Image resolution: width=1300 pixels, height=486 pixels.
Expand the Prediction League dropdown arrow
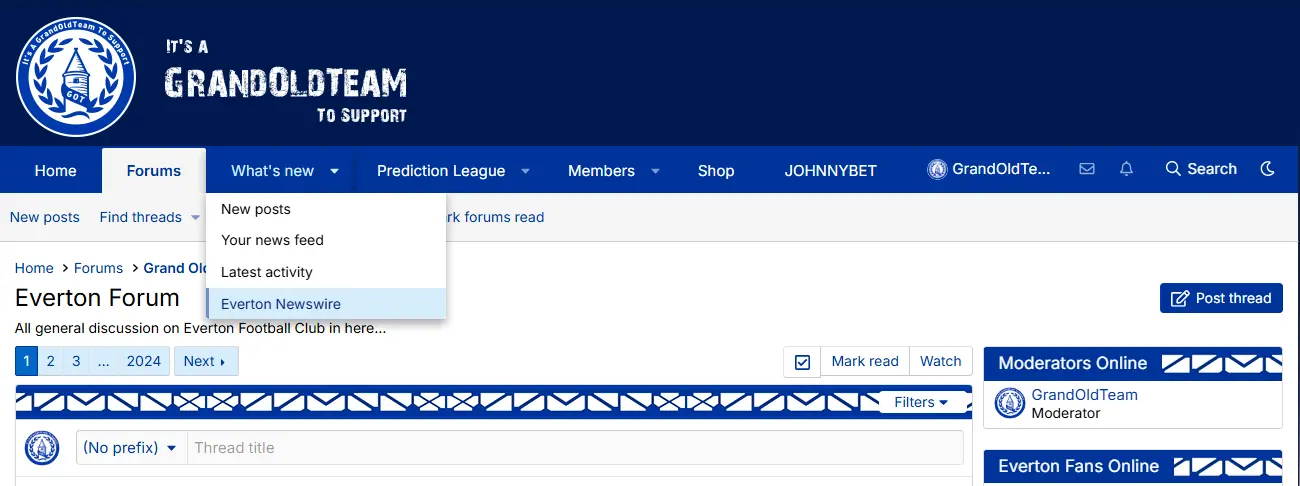pos(525,171)
